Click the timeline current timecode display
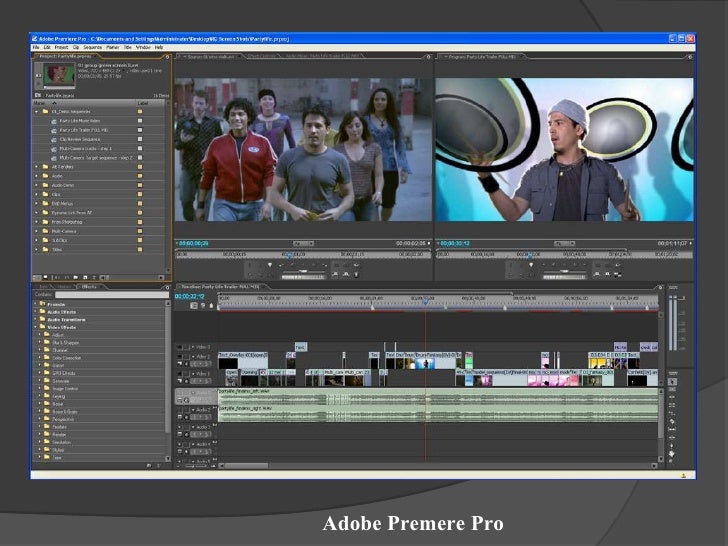Image resolution: width=728 pixels, height=546 pixels. click(190, 296)
